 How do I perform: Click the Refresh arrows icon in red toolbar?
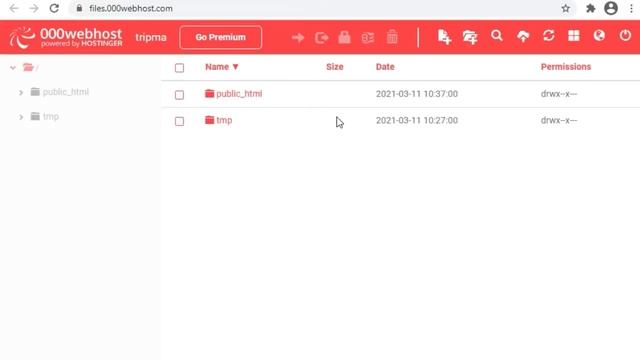coord(549,36)
